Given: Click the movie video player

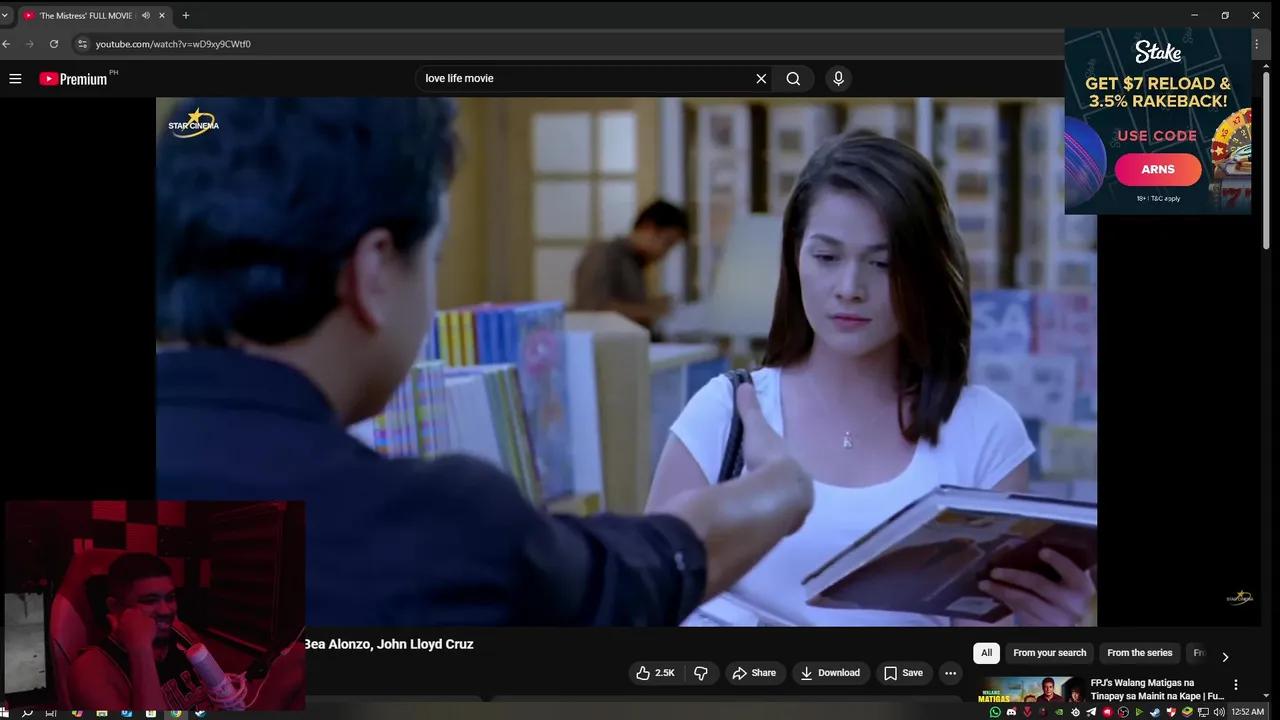Looking at the screenshot, I should [626, 361].
